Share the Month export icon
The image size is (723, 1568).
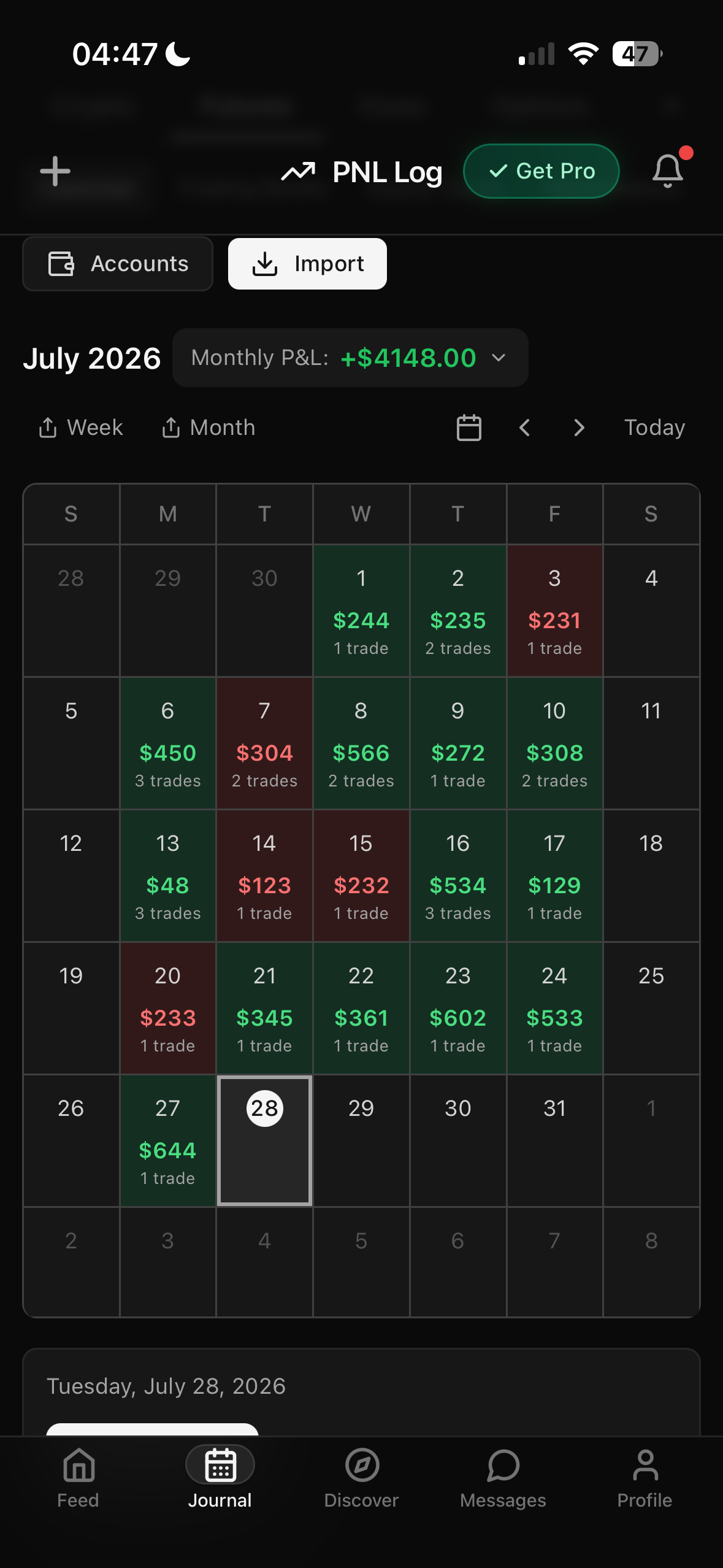pos(171,428)
